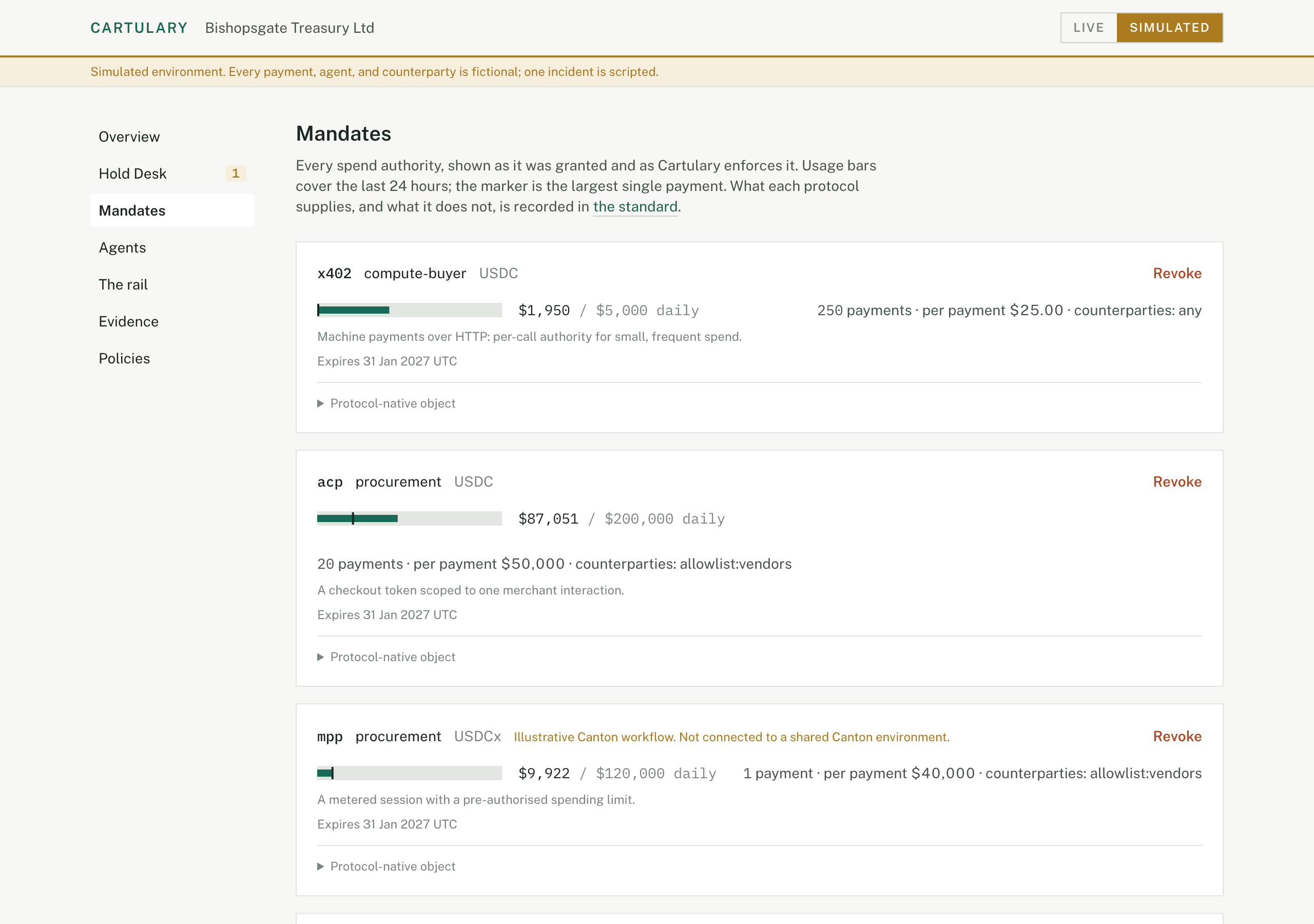1314x924 pixels.
Task: Click the CARTULARY logo
Action: [139, 28]
